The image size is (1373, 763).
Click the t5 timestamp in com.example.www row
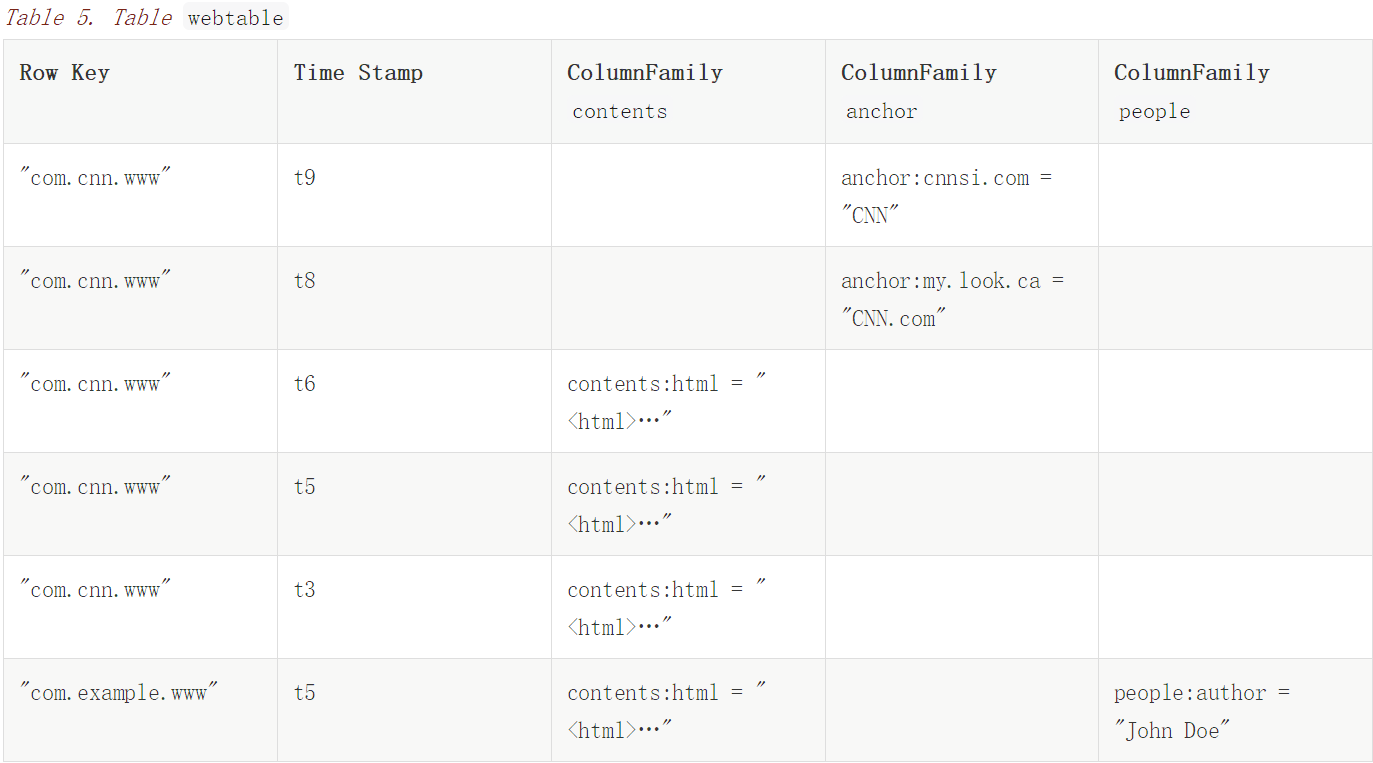(x=305, y=693)
